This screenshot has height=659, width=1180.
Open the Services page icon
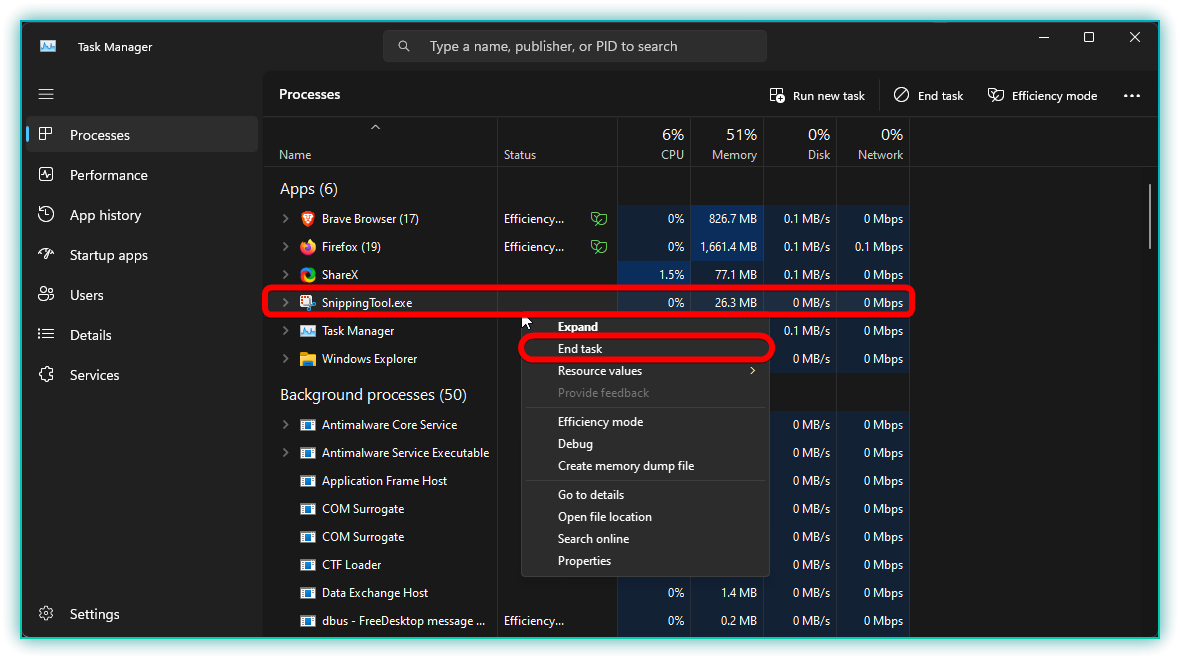(x=46, y=375)
